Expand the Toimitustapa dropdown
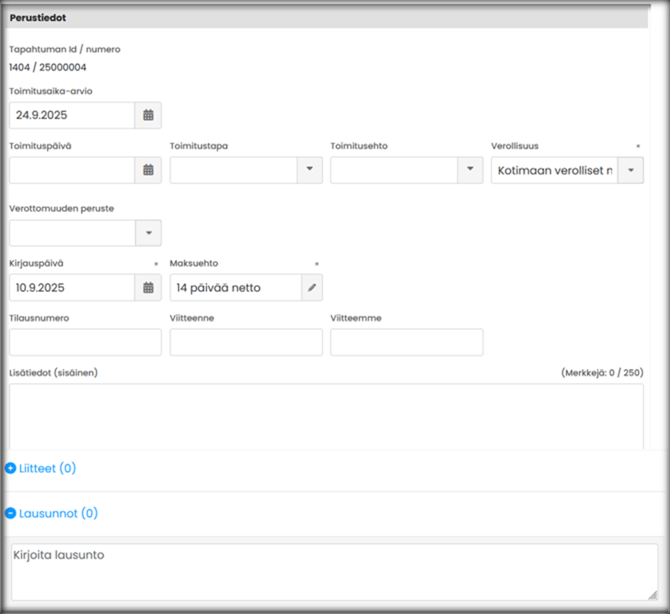Screen dimensions: 670x614 309,171
